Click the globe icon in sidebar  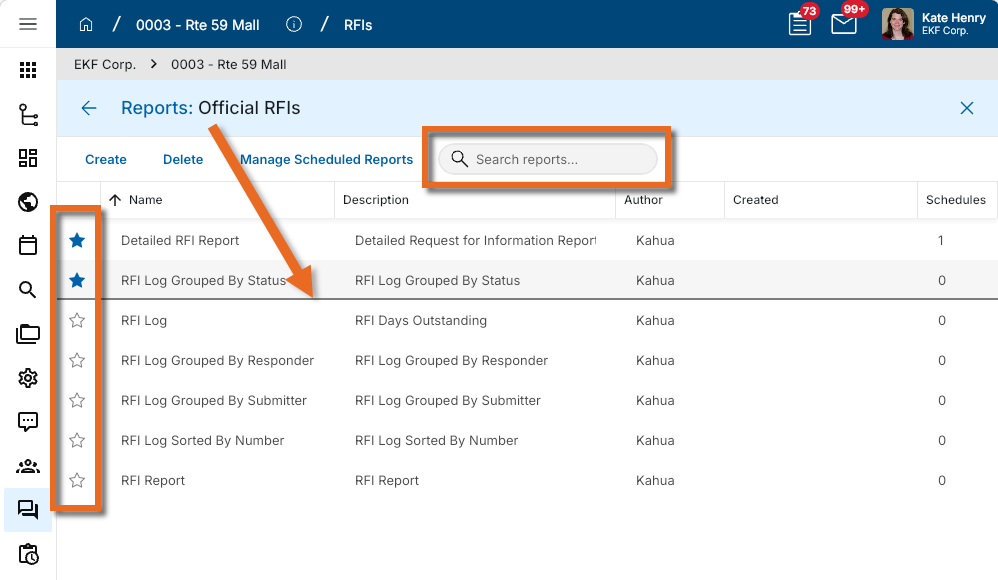click(x=28, y=203)
